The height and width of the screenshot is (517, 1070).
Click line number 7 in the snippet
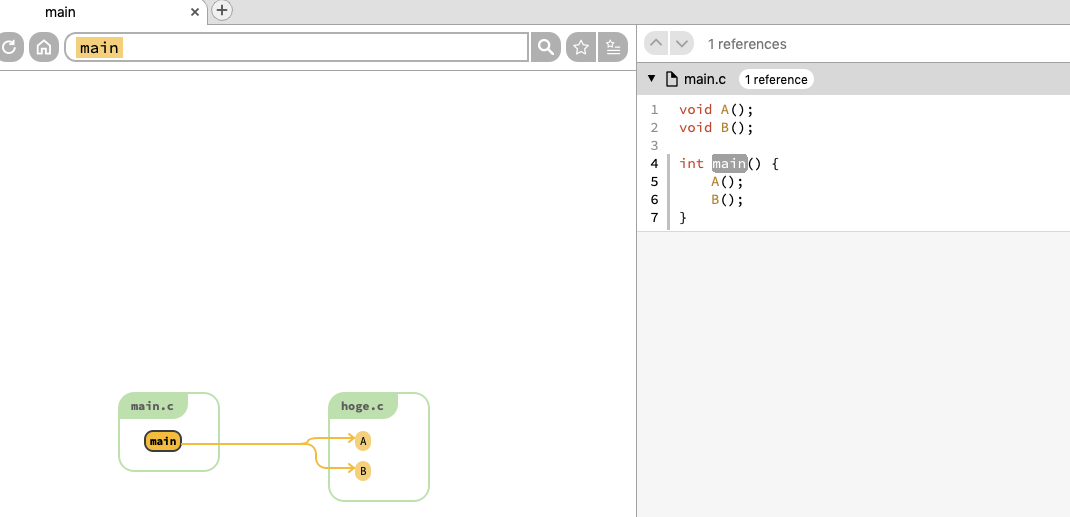(x=654, y=218)
